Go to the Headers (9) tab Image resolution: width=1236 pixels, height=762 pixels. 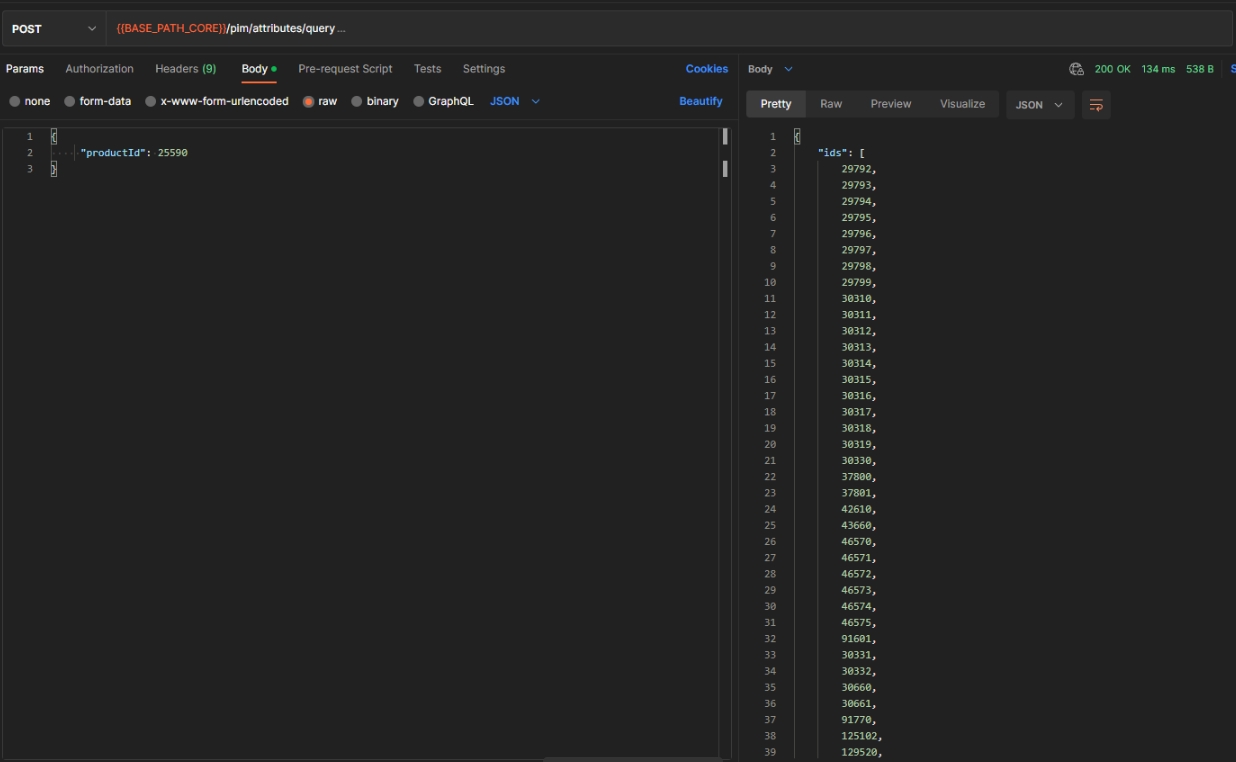pyautogui.click(x=185, y=69)
